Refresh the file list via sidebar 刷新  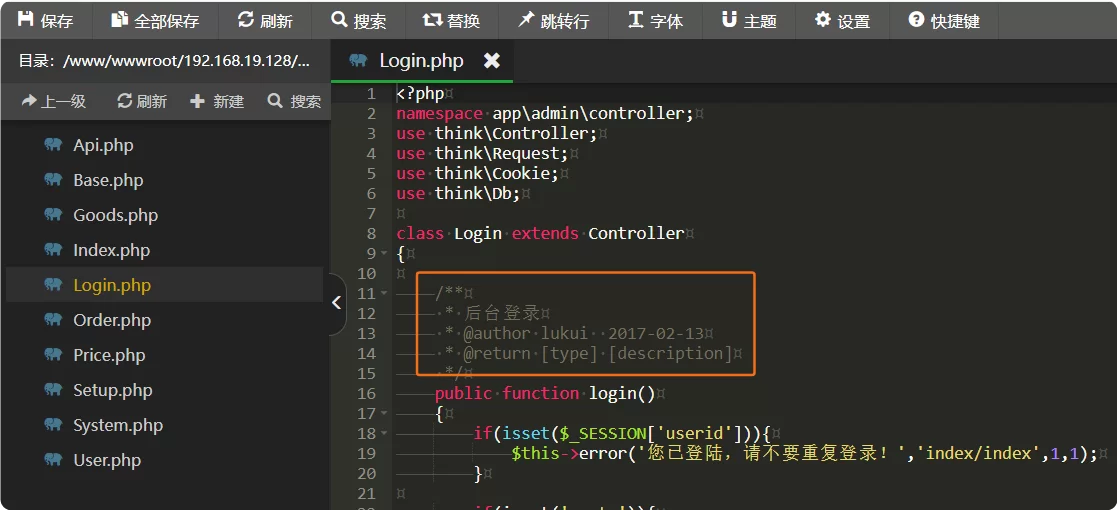[x=142, y=102]
